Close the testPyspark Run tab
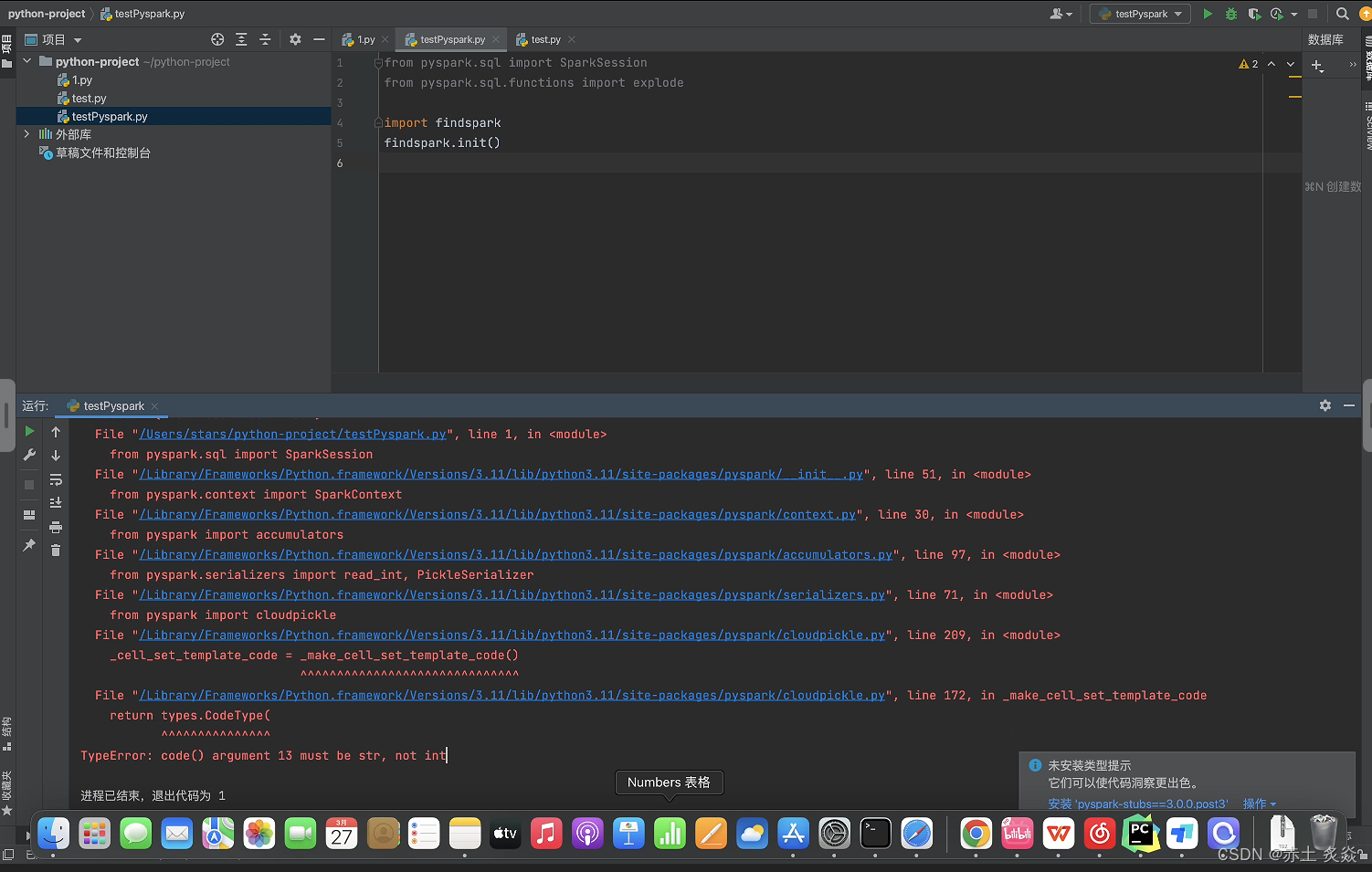Viewport: 1372px width, 872px height. (154, 405)
